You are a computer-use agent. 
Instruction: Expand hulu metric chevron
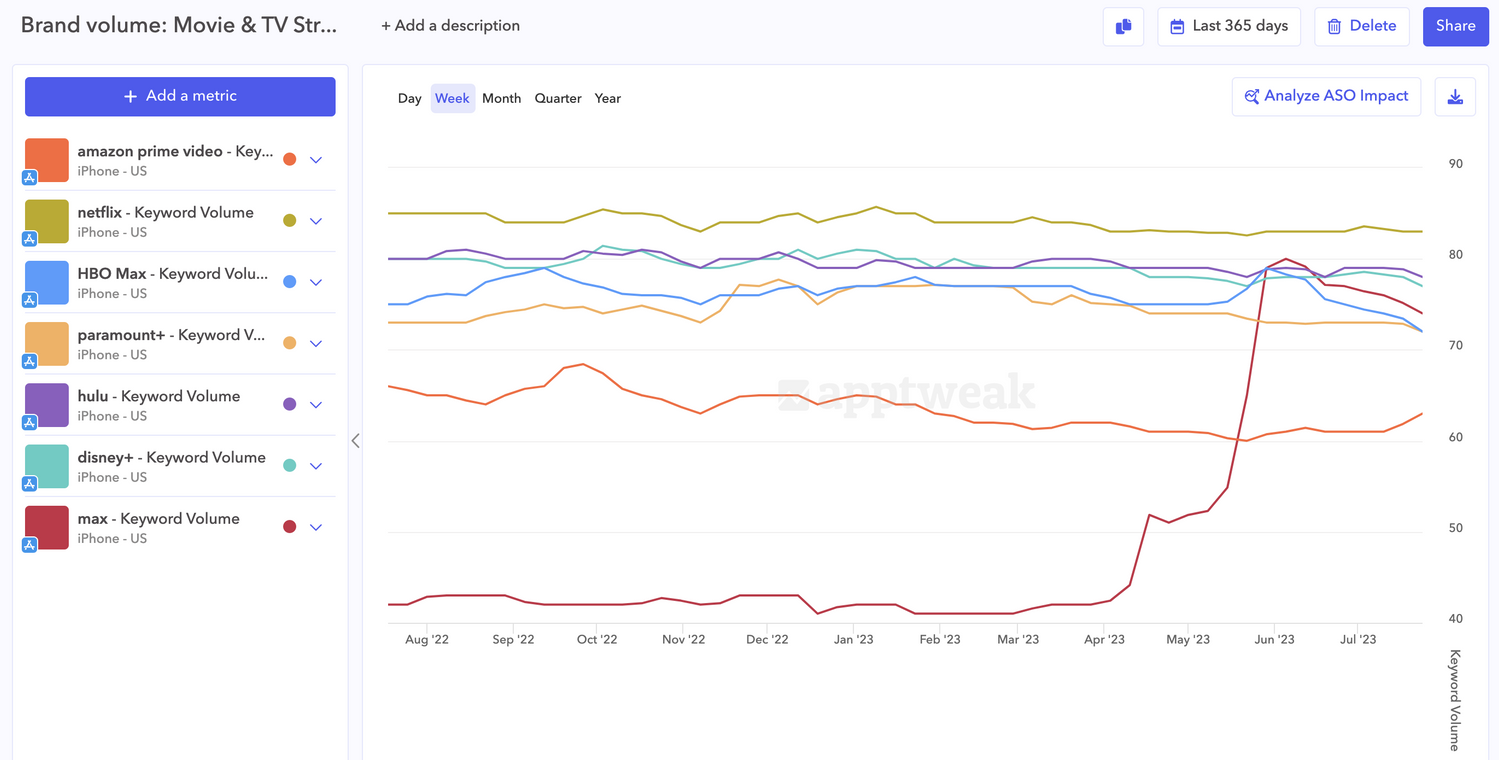[316, 405]
